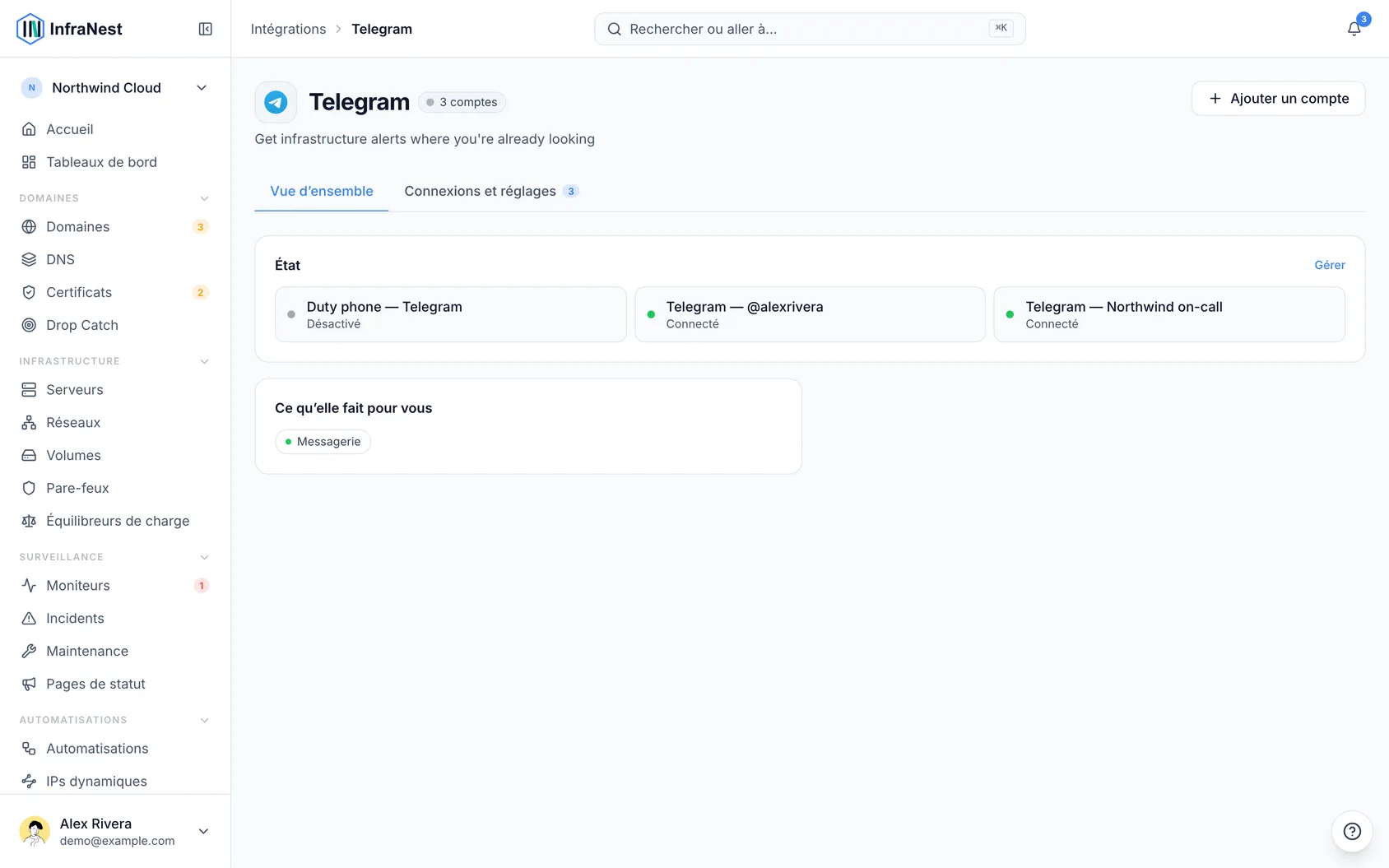Open Certificats shield icon
This screenshot has width=1389, height=868.
[29, 292]
